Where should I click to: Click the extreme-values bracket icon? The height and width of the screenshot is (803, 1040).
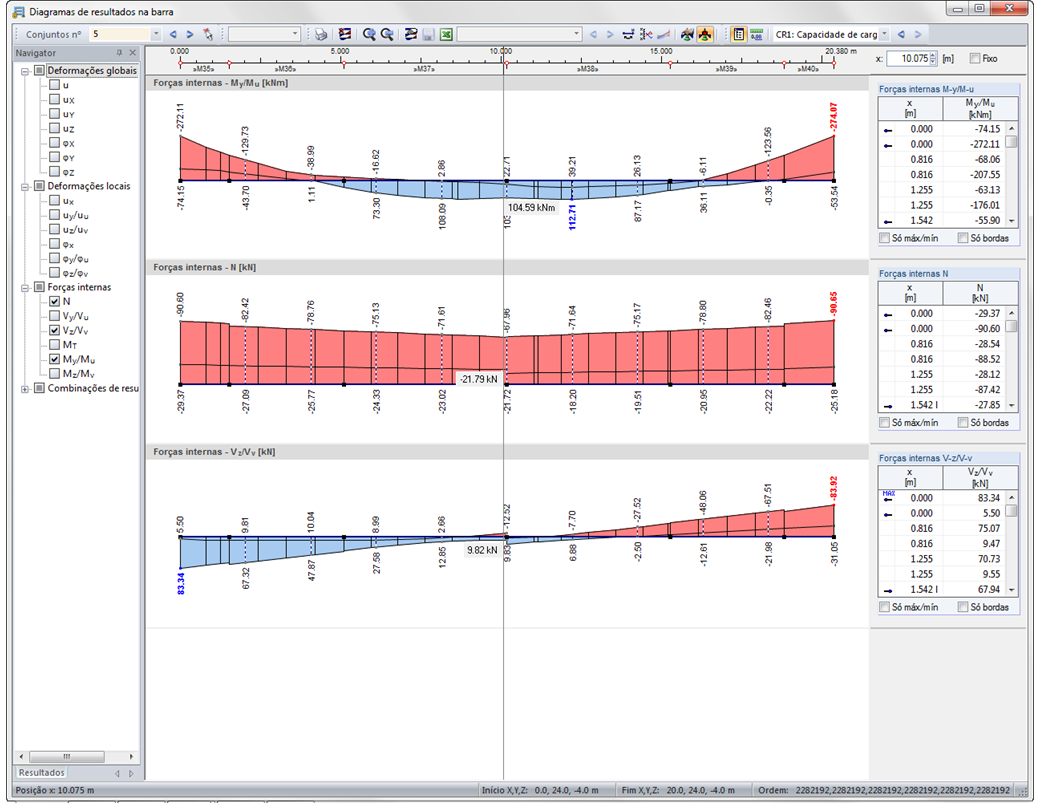(628, 34)
